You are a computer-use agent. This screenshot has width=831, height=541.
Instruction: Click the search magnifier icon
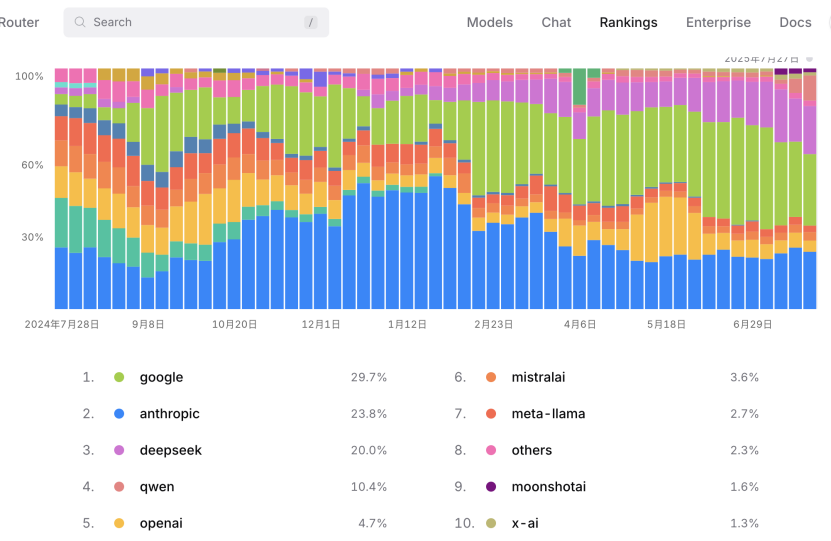[x=80, y=22]
